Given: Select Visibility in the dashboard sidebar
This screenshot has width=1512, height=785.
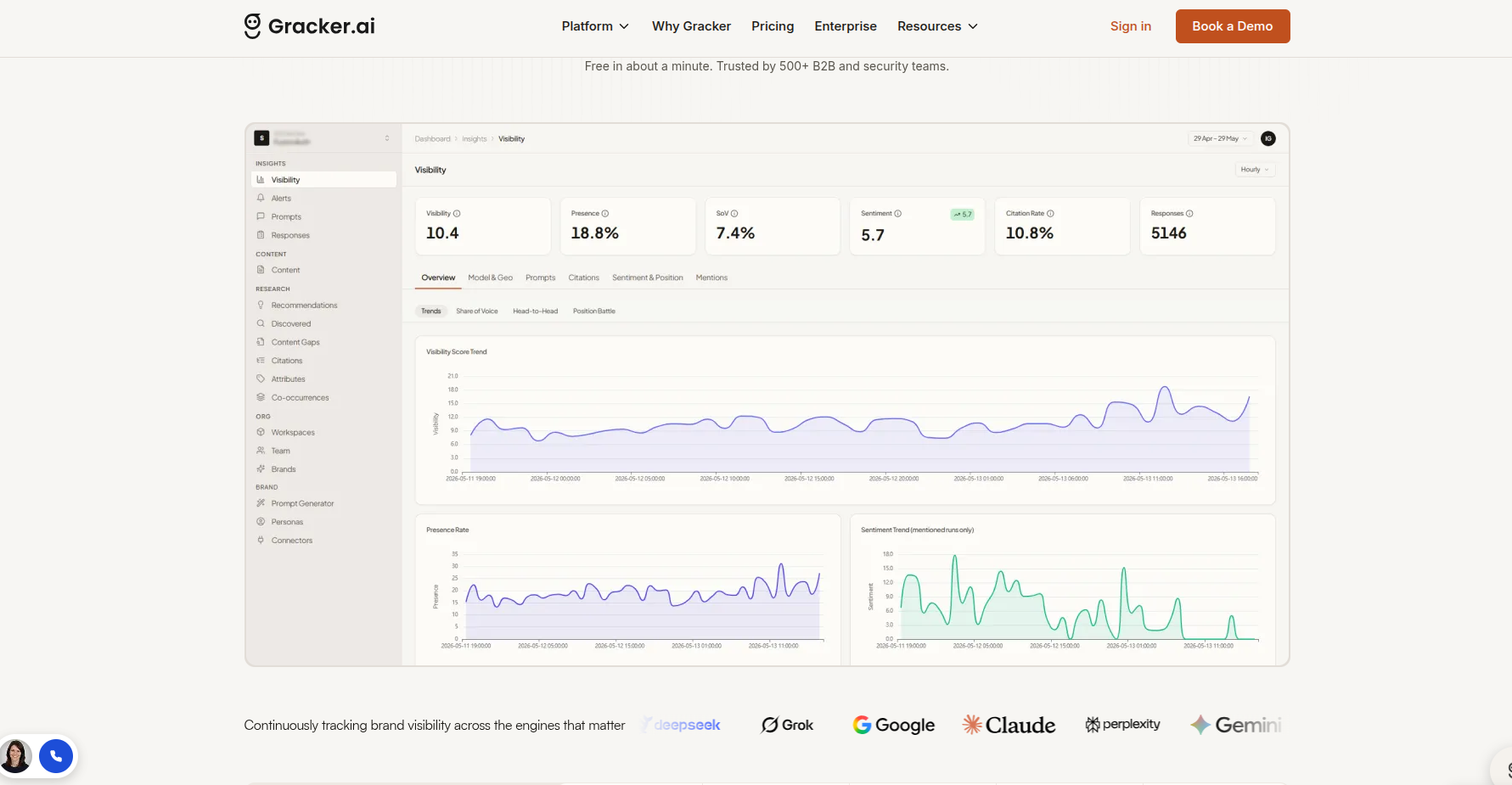Looking at the screenshot, I should point(323,180).
